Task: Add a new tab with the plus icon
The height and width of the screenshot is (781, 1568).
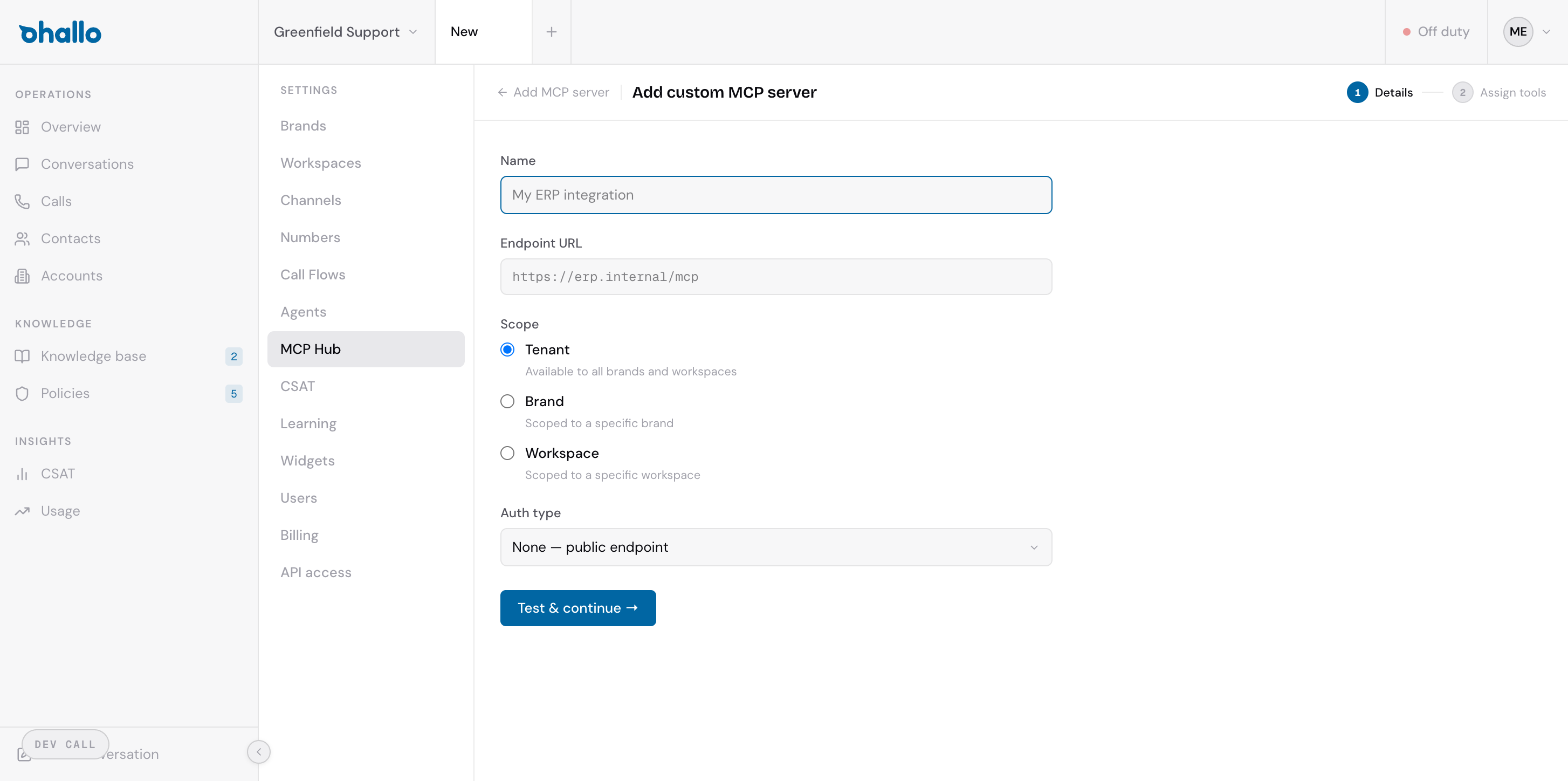Action: coord(551,32)
